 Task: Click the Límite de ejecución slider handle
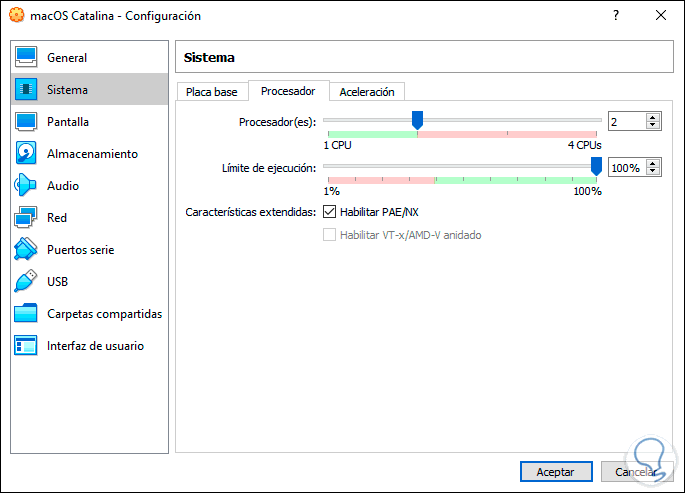[596, 166]
